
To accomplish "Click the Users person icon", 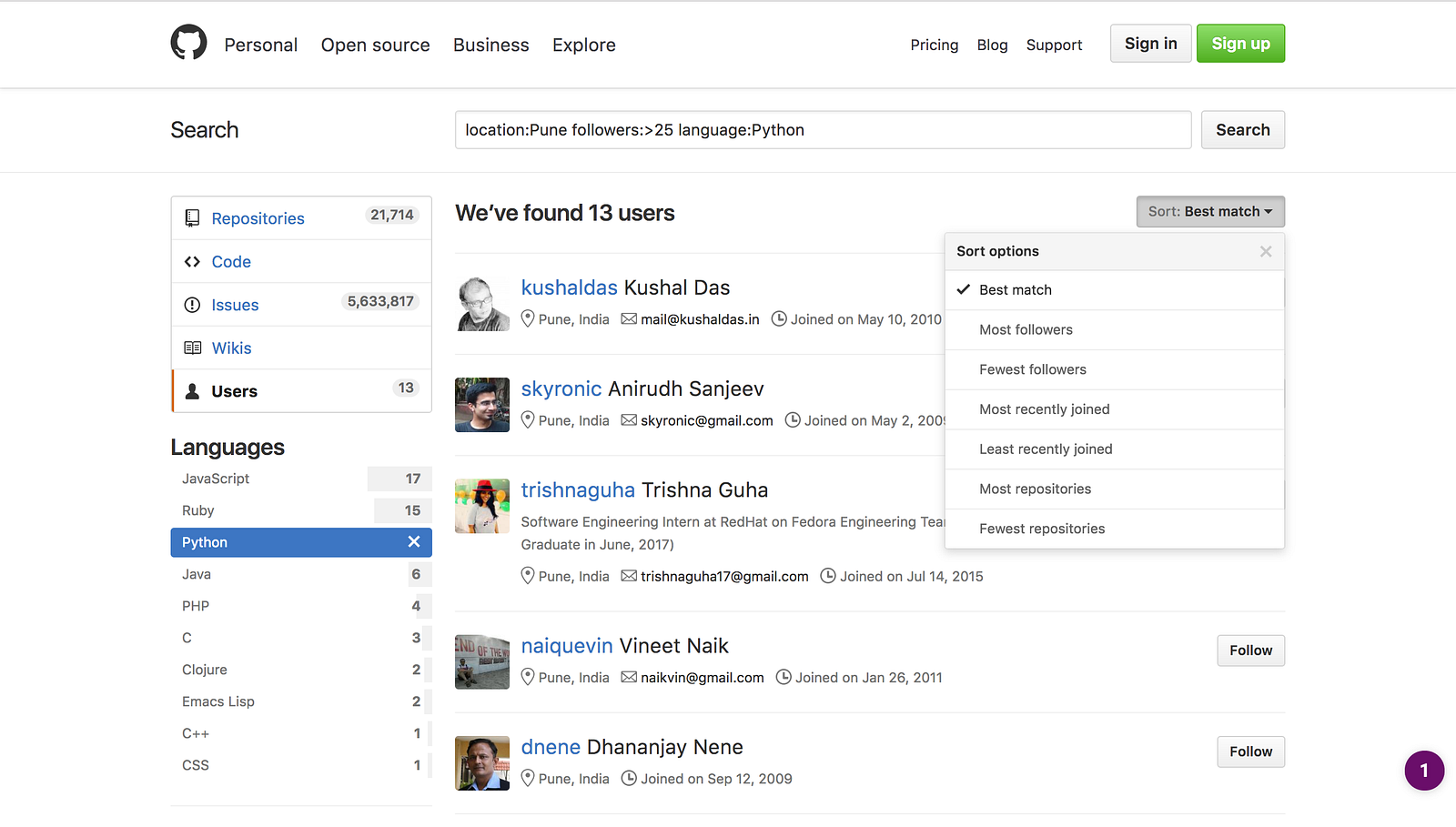I will 192,391.
